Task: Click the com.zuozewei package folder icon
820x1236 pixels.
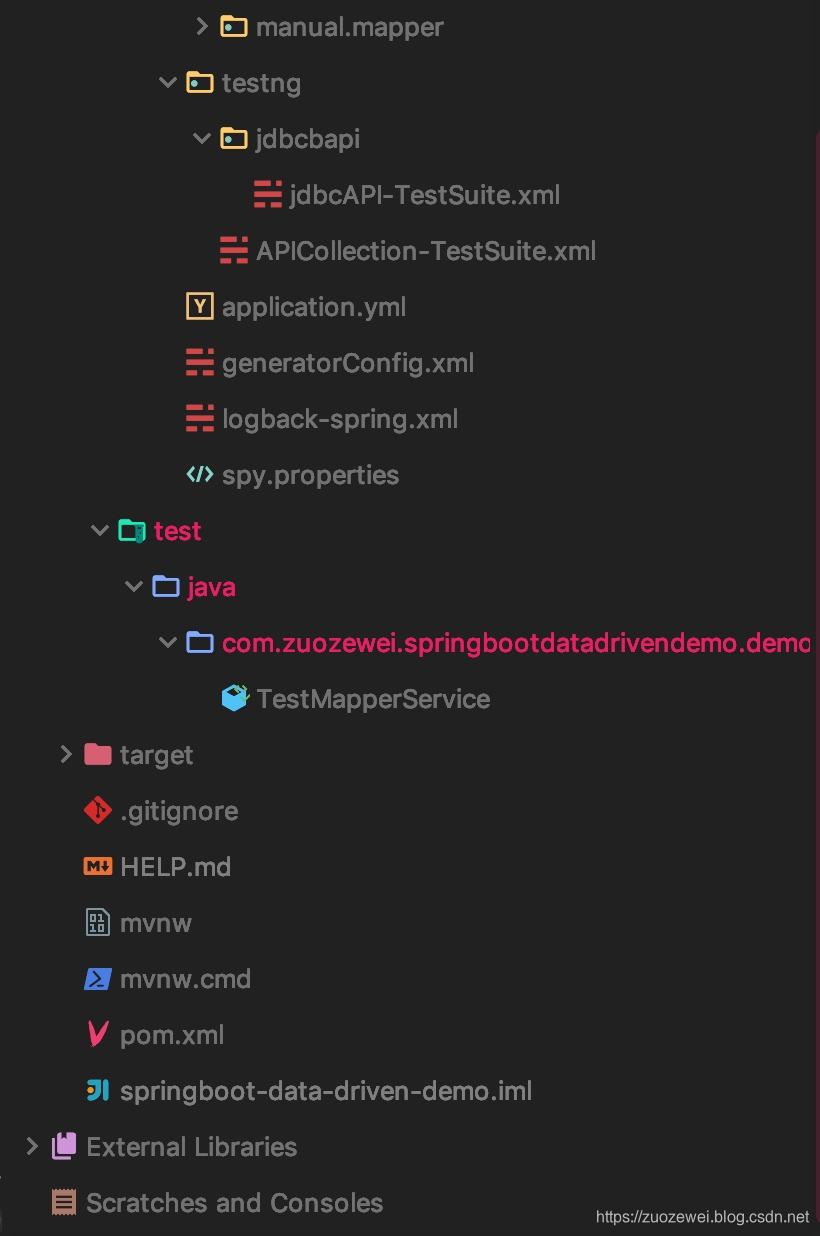Action: coord(199,643)
